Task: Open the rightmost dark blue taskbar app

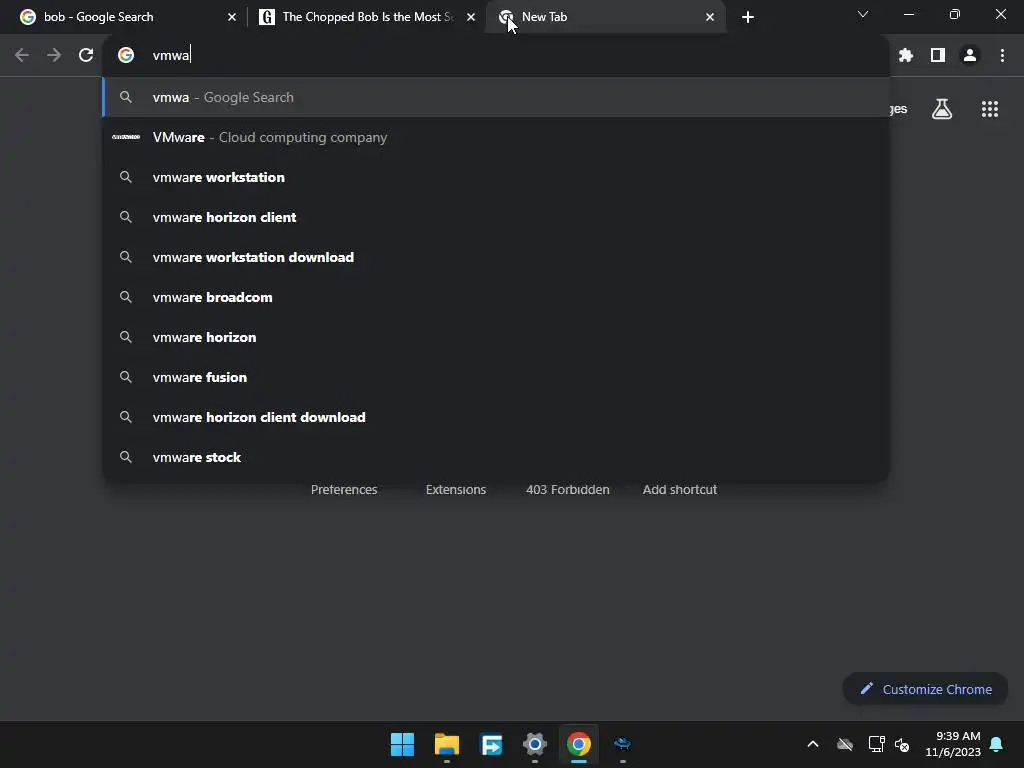Action: click(622, 744)
